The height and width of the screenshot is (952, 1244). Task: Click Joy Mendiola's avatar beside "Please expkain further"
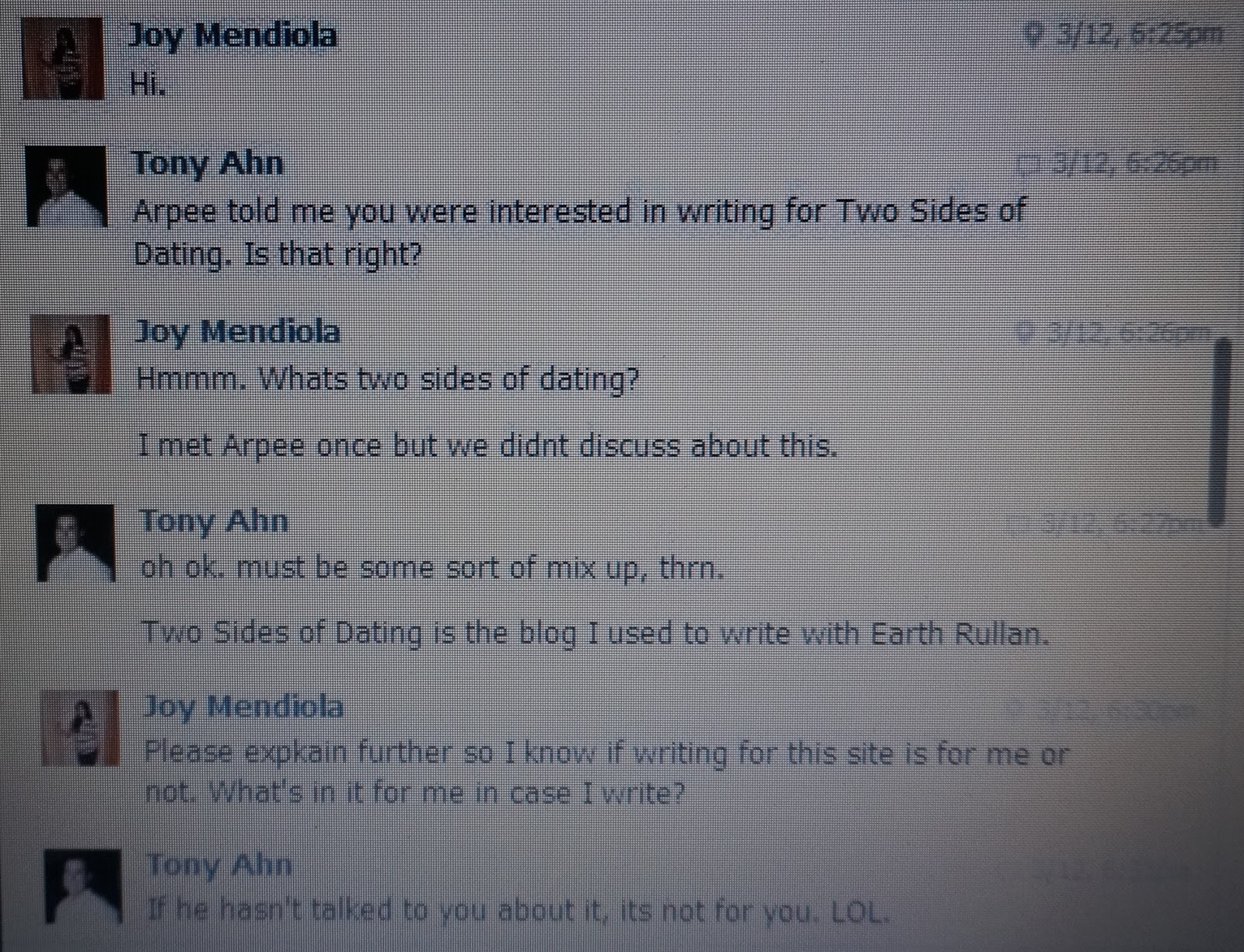80,728
